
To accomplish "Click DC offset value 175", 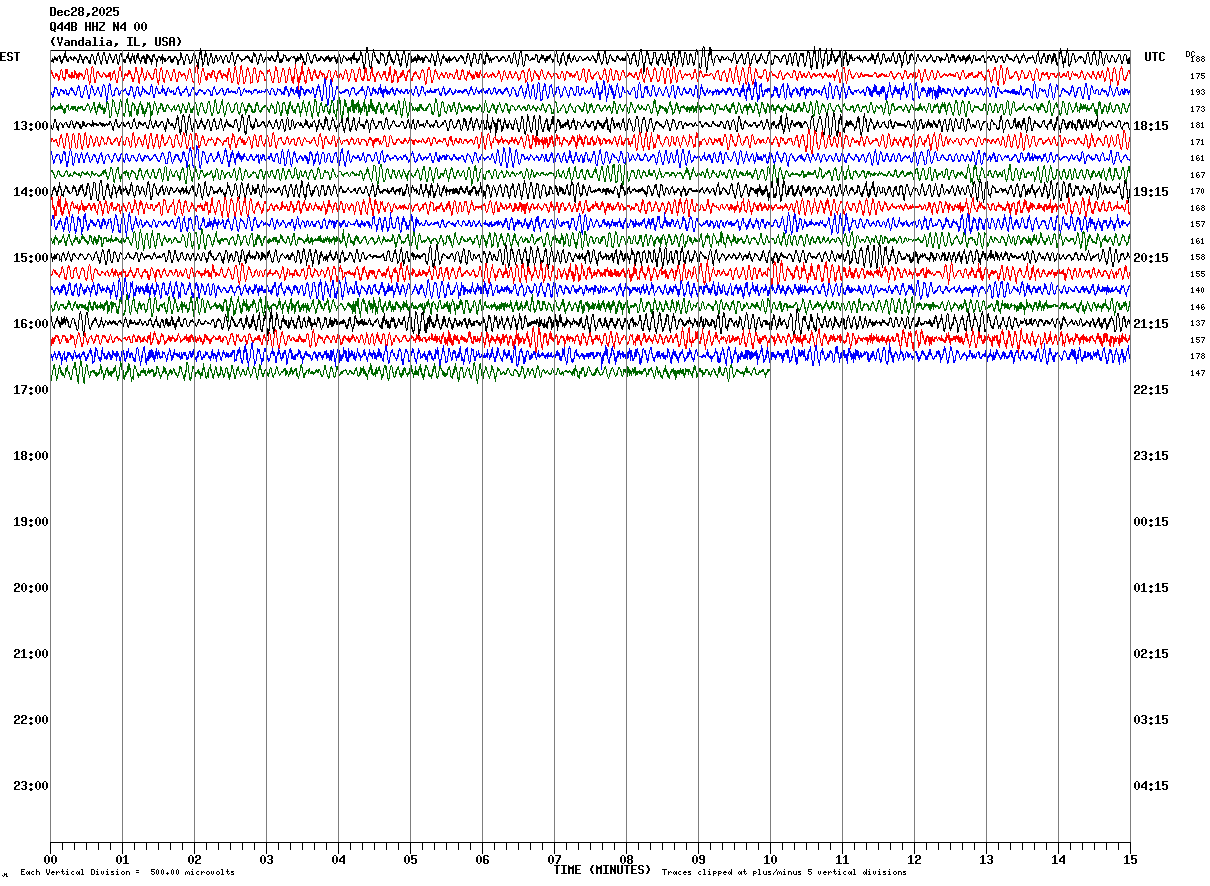I will (x=1197, y=76).
